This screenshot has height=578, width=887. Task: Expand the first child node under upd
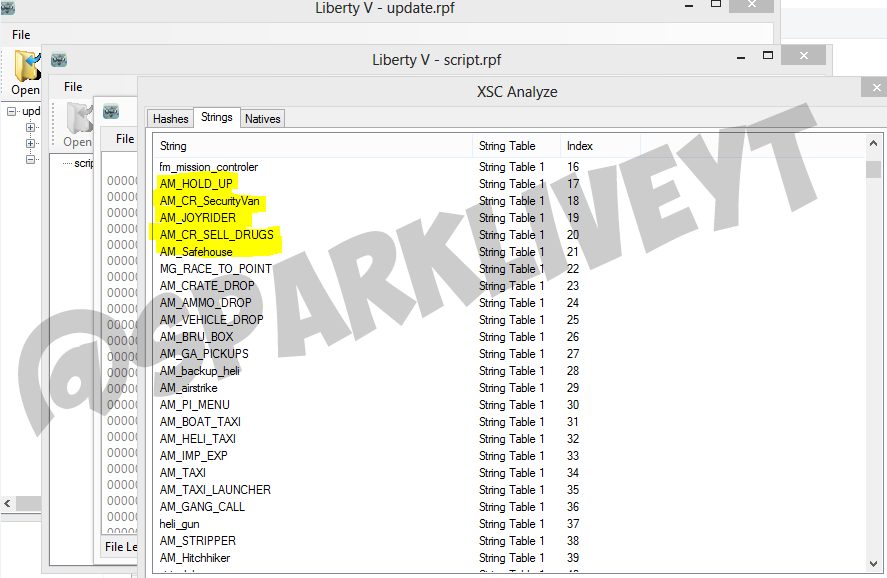pyautogui.click(x=30, y=127)
